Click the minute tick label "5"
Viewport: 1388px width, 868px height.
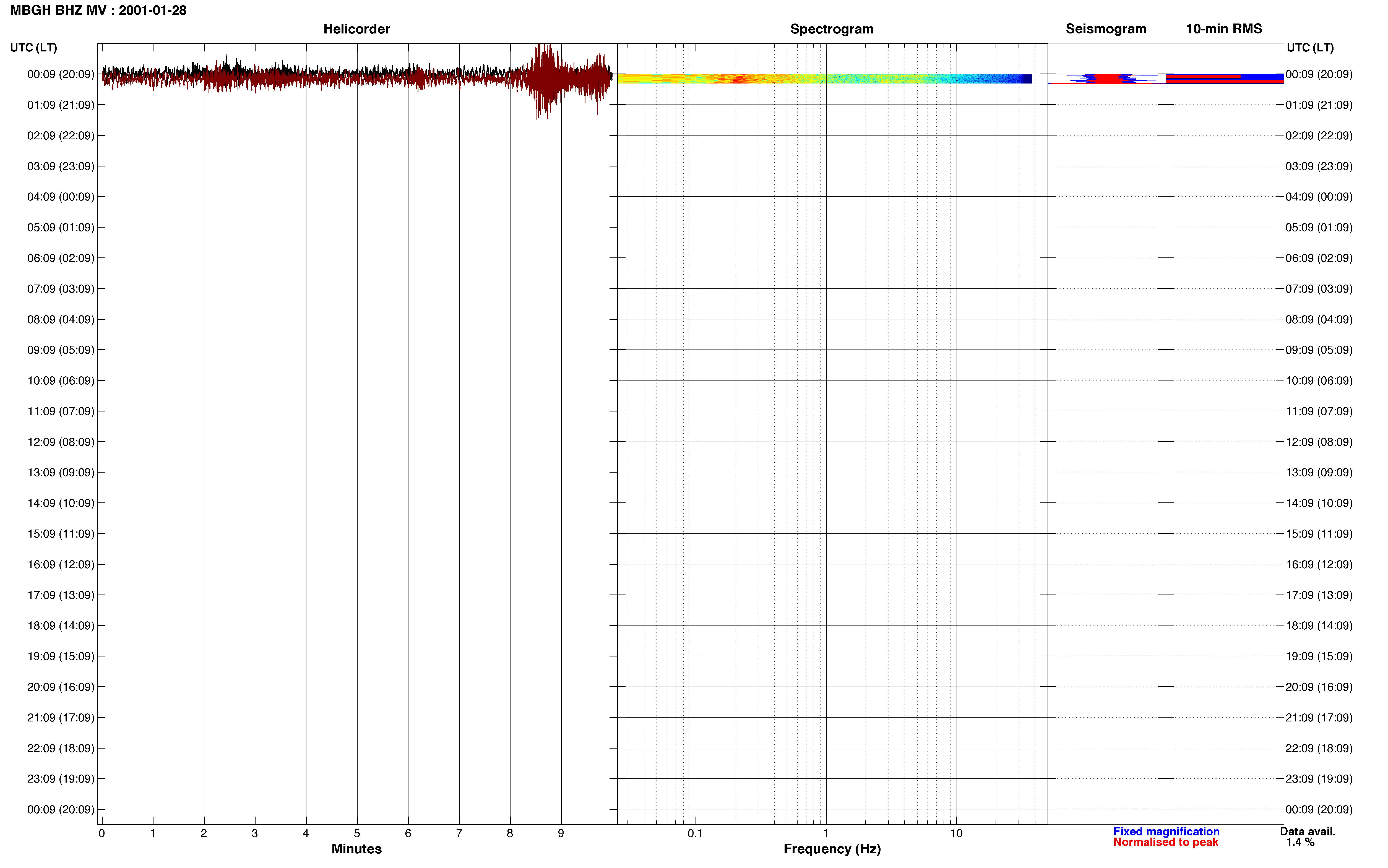[357, 833]
